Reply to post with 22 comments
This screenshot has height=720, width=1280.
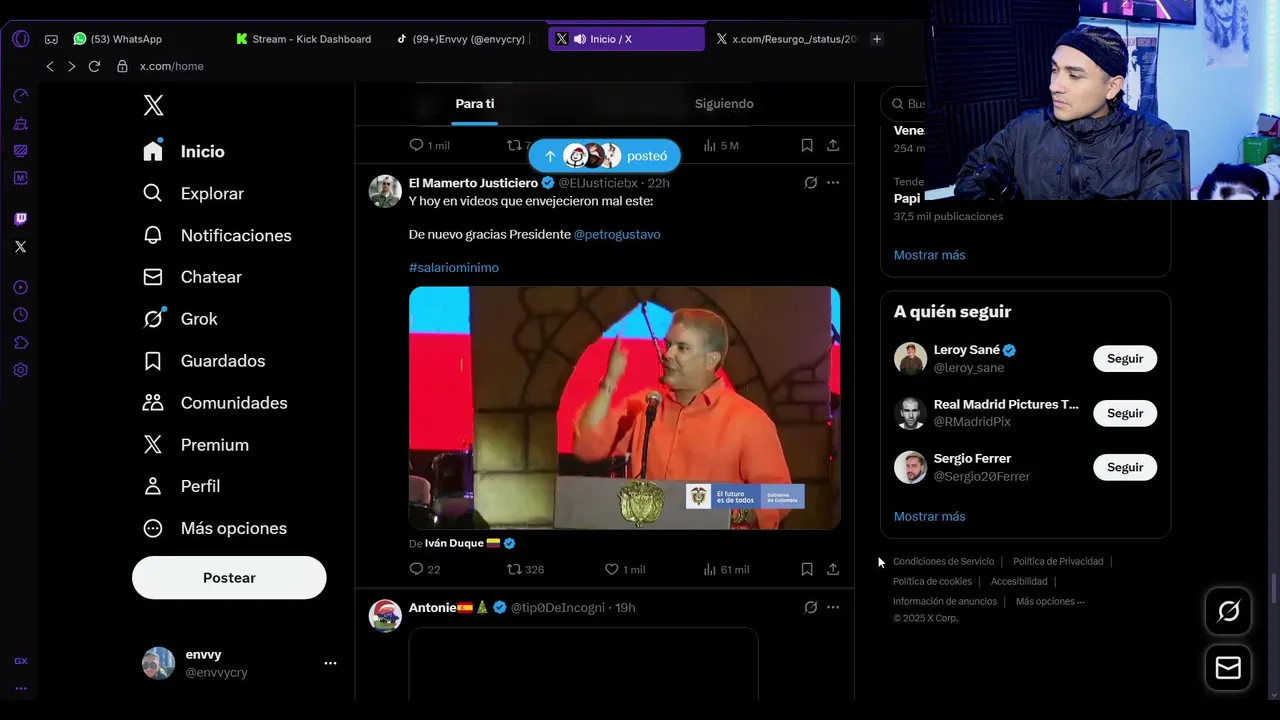coord(425,569)
